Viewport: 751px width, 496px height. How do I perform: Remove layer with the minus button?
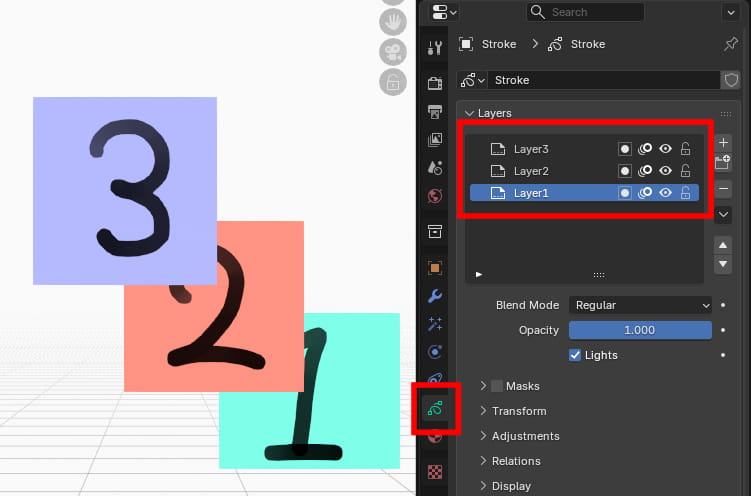(x=724, y=187)
